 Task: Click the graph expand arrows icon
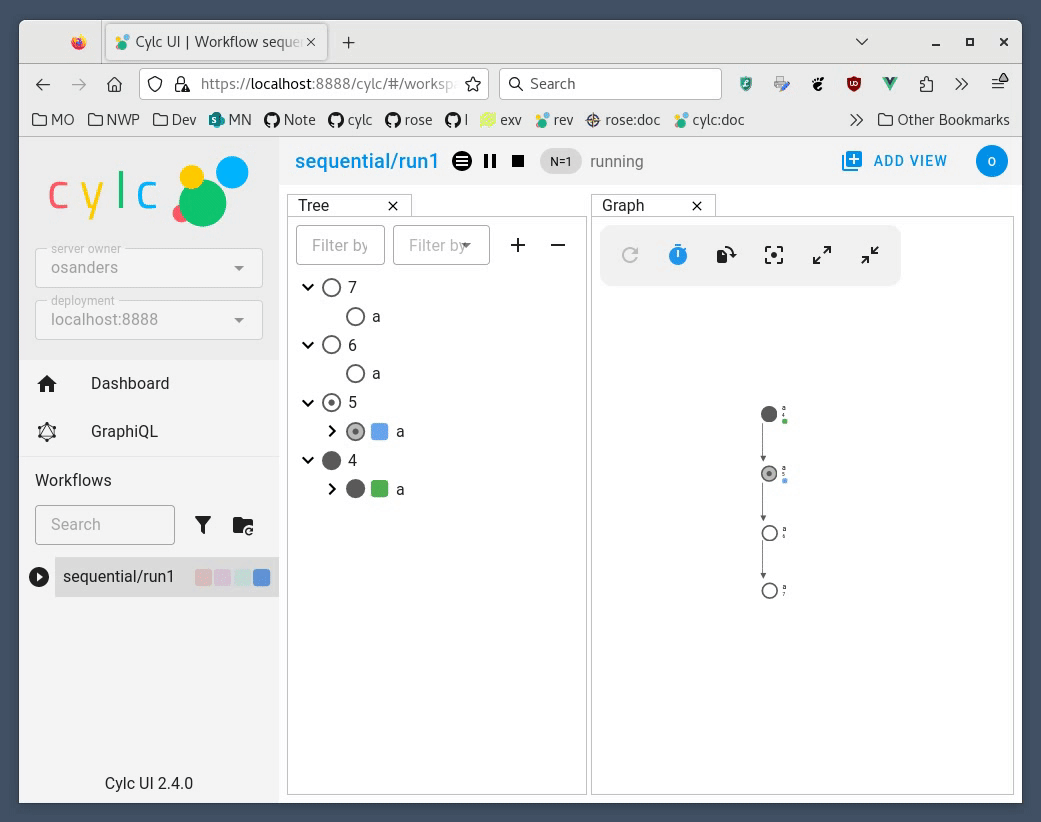[822, 255]
